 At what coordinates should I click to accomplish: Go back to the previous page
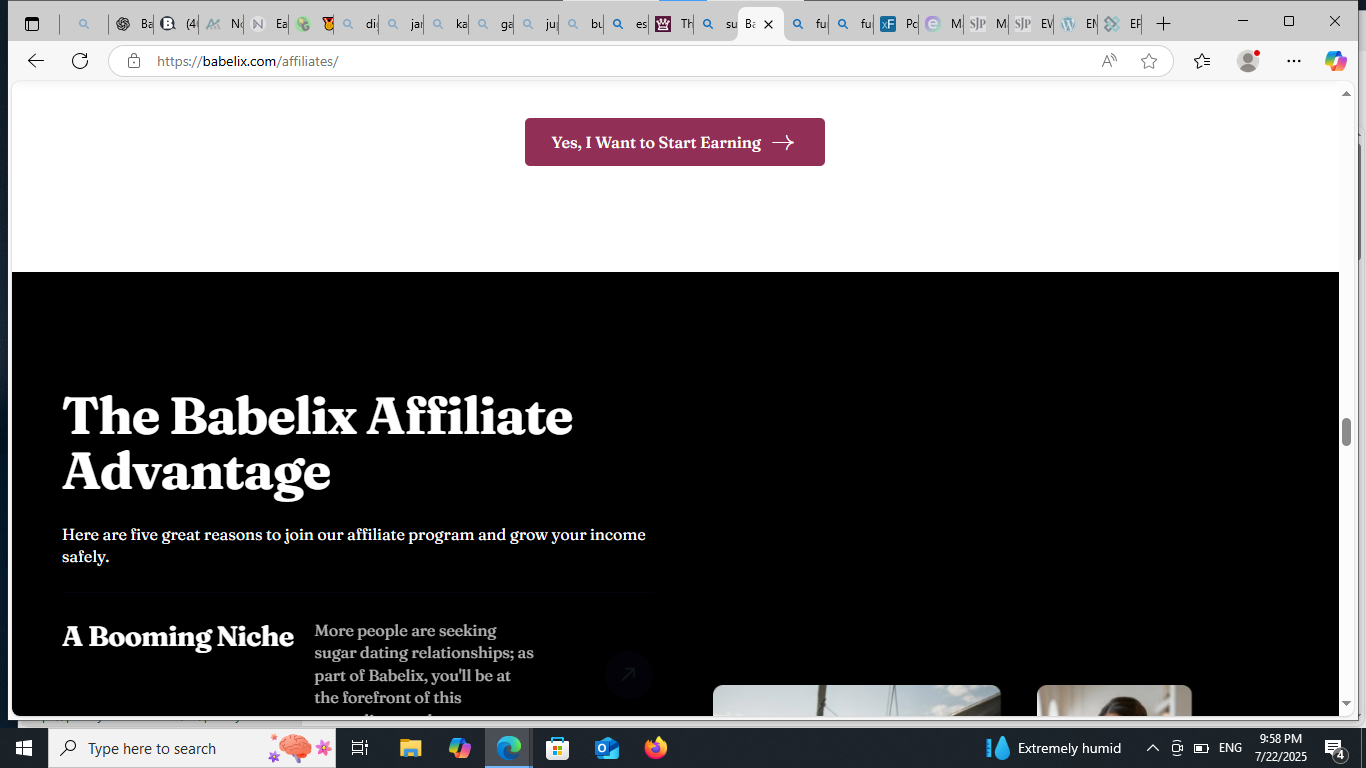[x=36, y=61]
